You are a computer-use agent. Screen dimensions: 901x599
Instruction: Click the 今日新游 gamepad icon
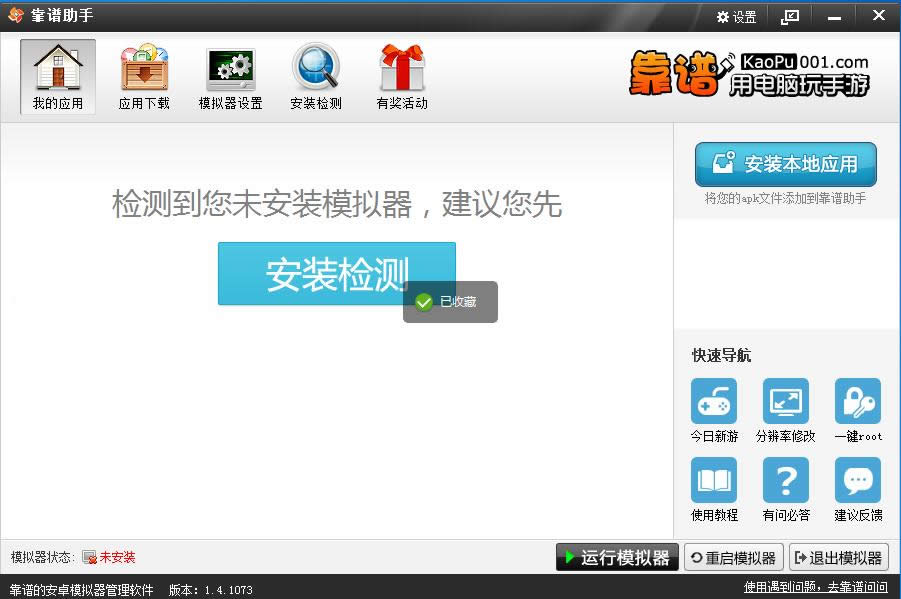pyautogui.click(x=714, y=401)
